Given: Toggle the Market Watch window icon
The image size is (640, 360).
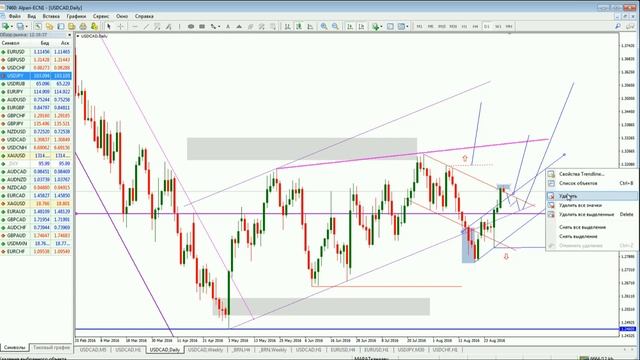Looking at the screenshot, I should click(x=38, y=26).
